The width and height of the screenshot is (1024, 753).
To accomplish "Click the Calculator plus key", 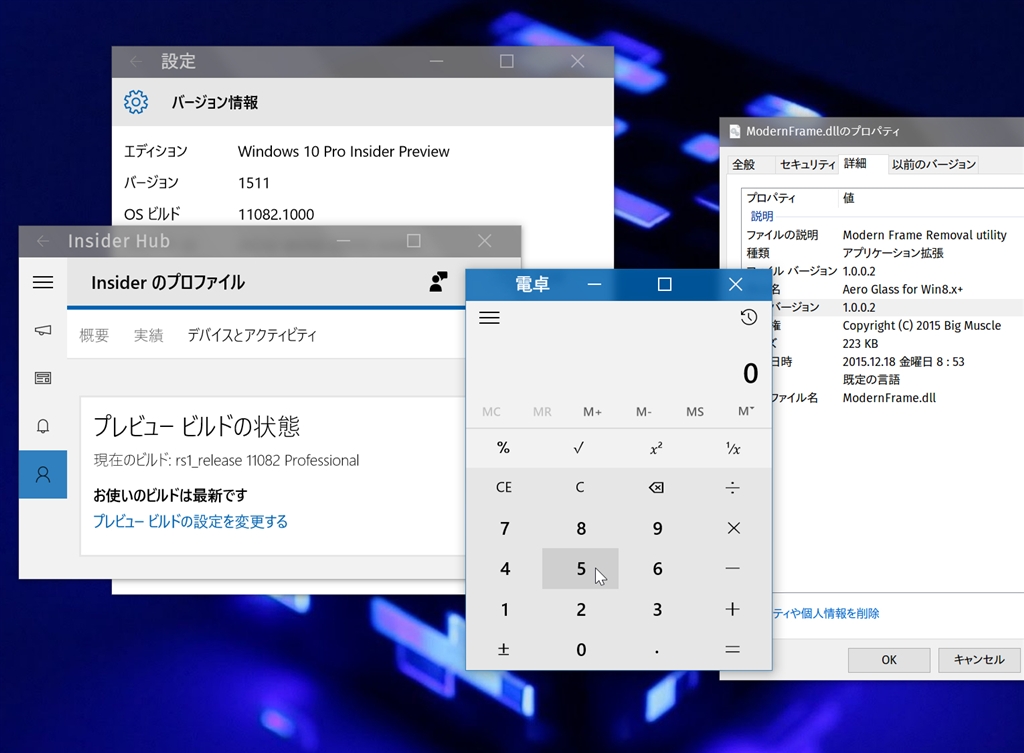I will pos(733,609).
